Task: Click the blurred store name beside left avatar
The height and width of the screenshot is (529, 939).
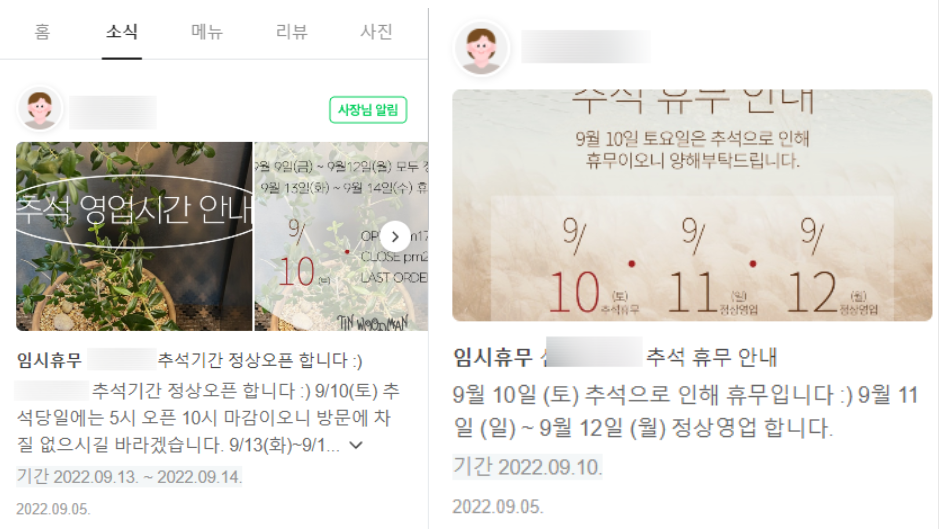Action: (x=113, y=112)
